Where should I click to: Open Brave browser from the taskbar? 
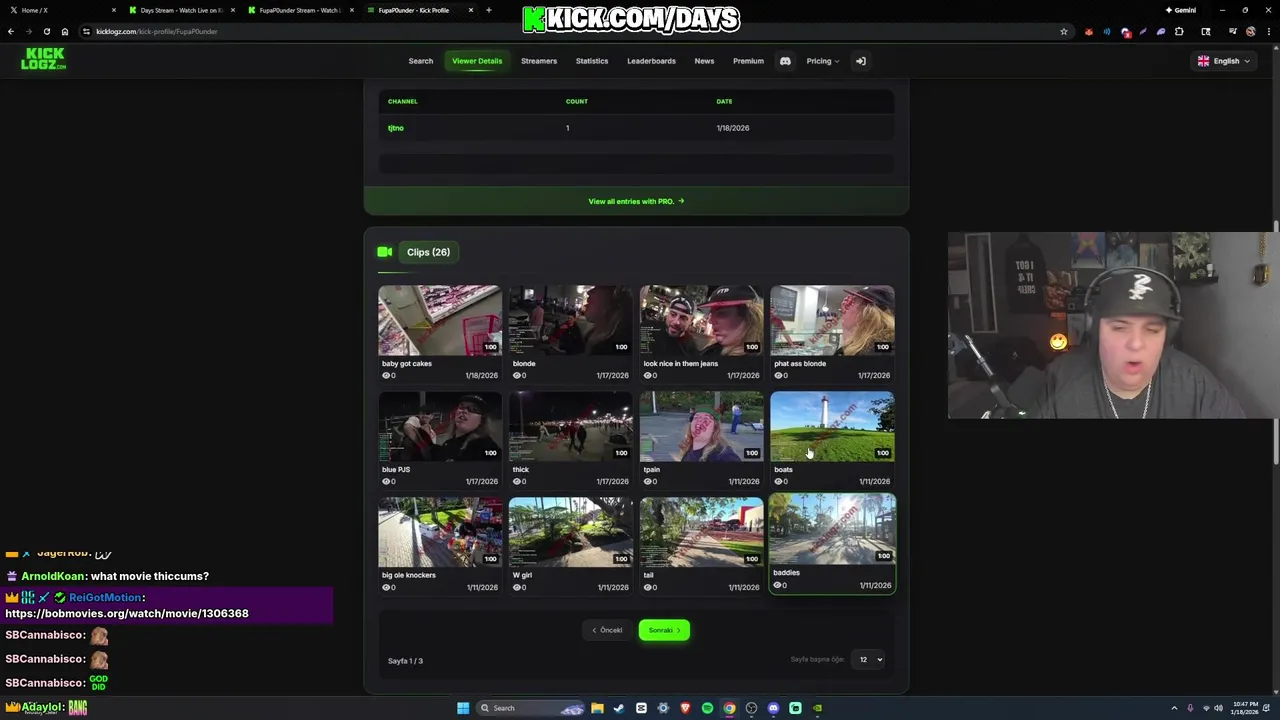[685, 708]
